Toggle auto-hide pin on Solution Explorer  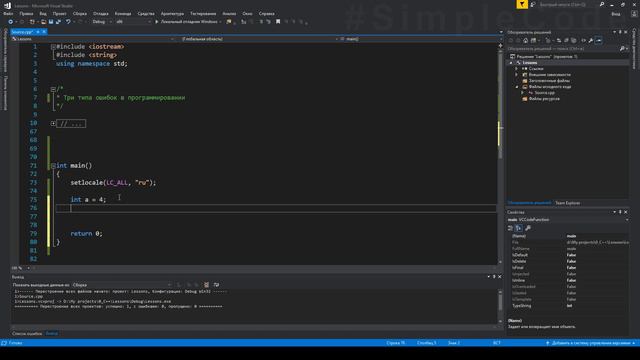click(620, 32)
